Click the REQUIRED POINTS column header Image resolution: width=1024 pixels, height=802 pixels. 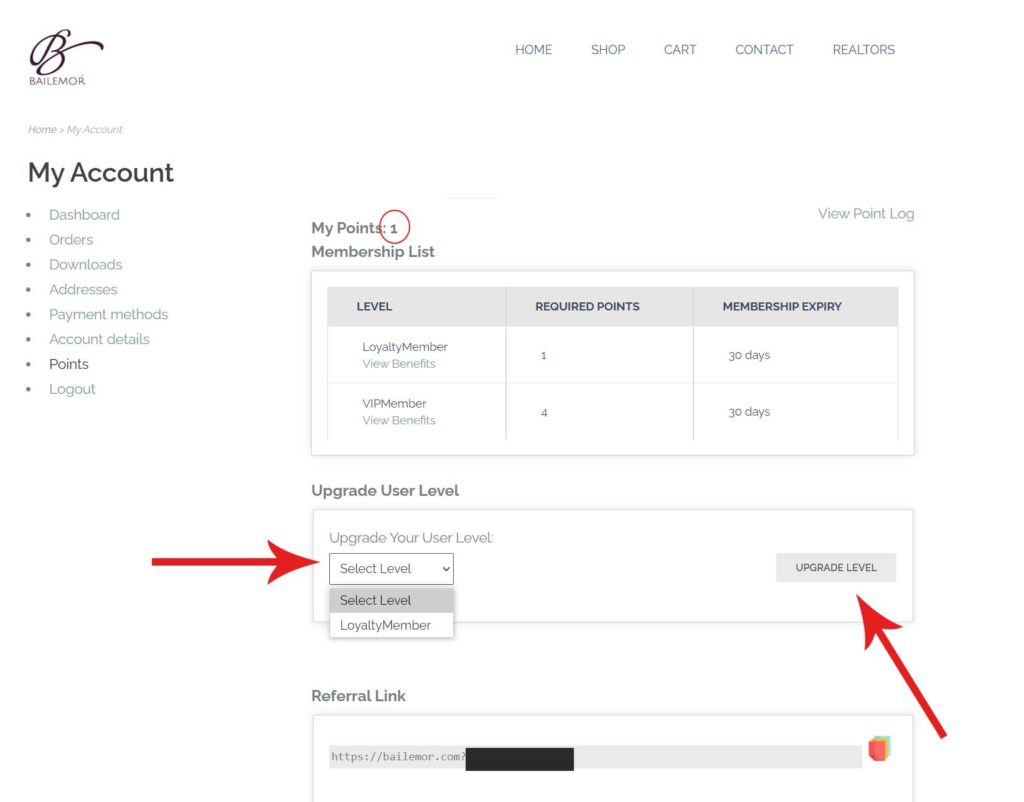[x=587, y=306]
